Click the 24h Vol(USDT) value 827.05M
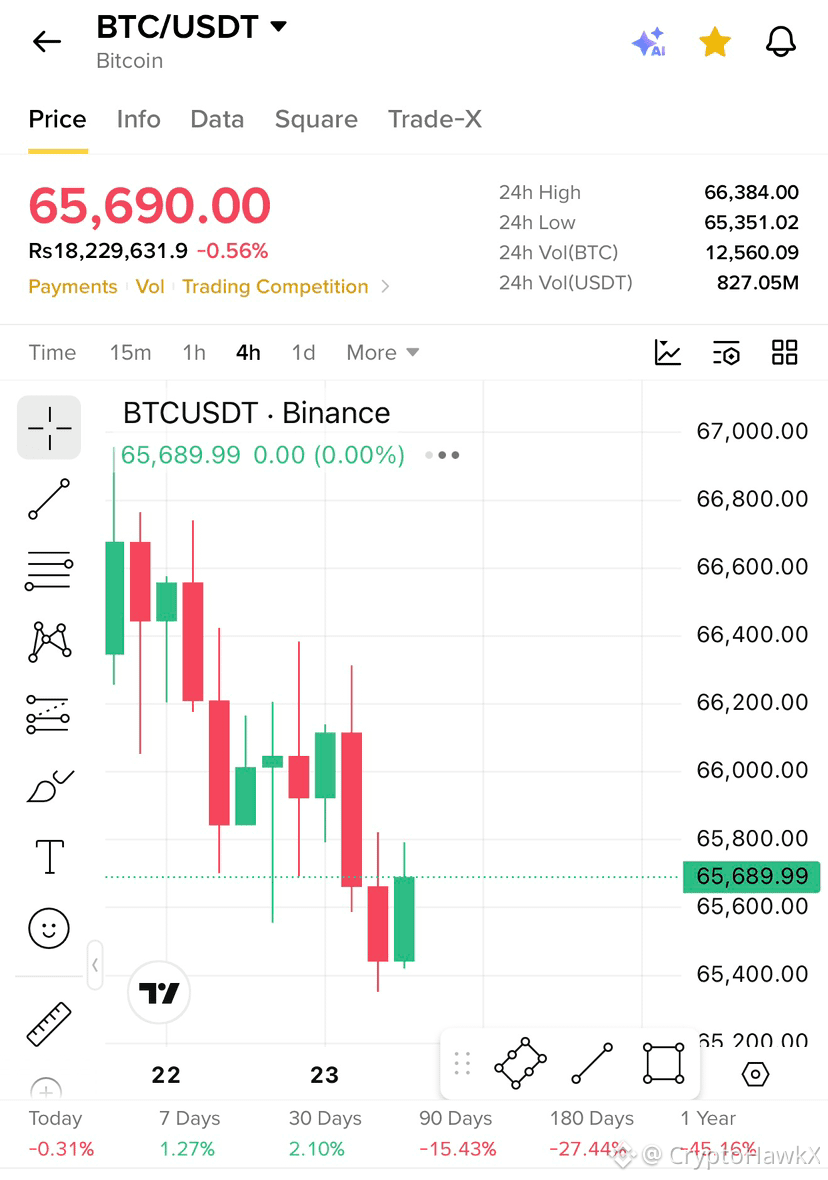The width and height of the screenshot is (828, 1180). click(x=757, y=283)
